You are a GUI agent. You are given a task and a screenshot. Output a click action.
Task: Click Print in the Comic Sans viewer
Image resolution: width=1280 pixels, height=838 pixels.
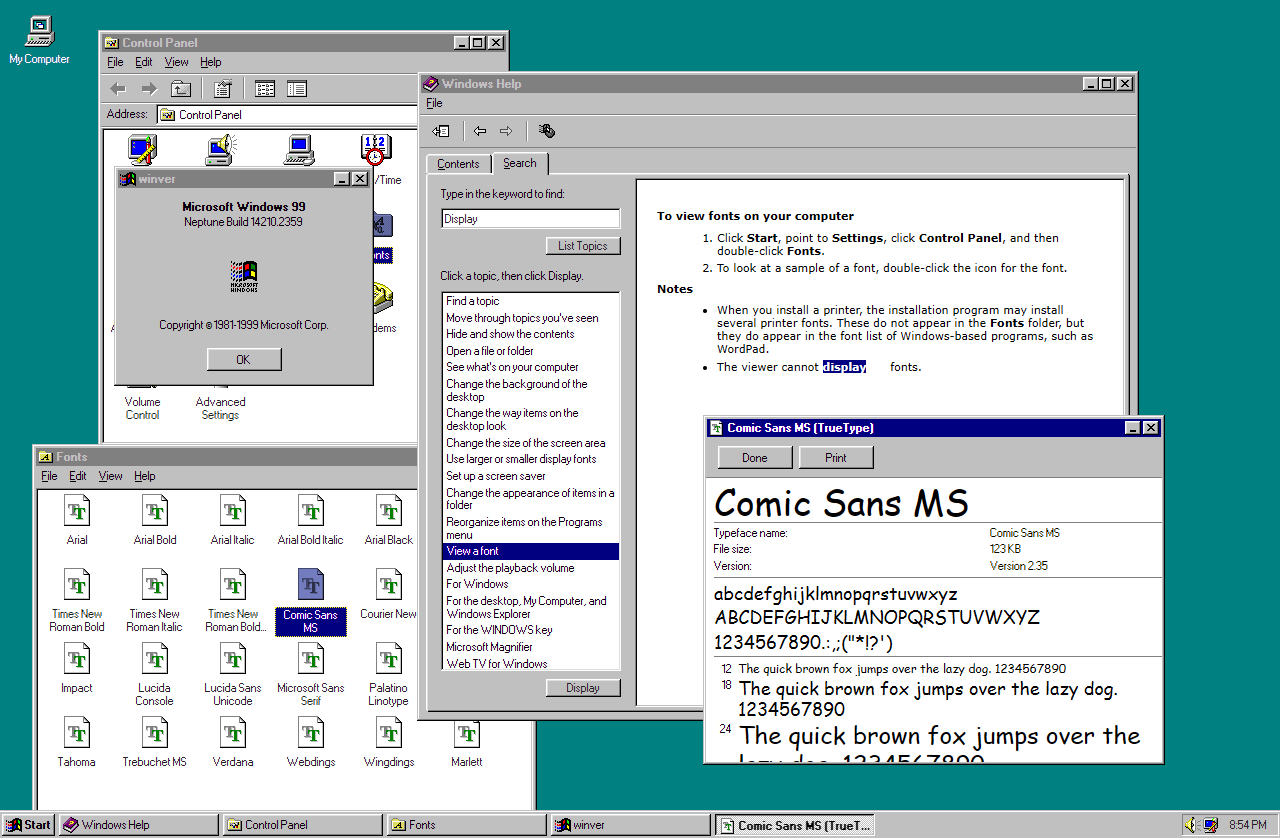(836, 458)
